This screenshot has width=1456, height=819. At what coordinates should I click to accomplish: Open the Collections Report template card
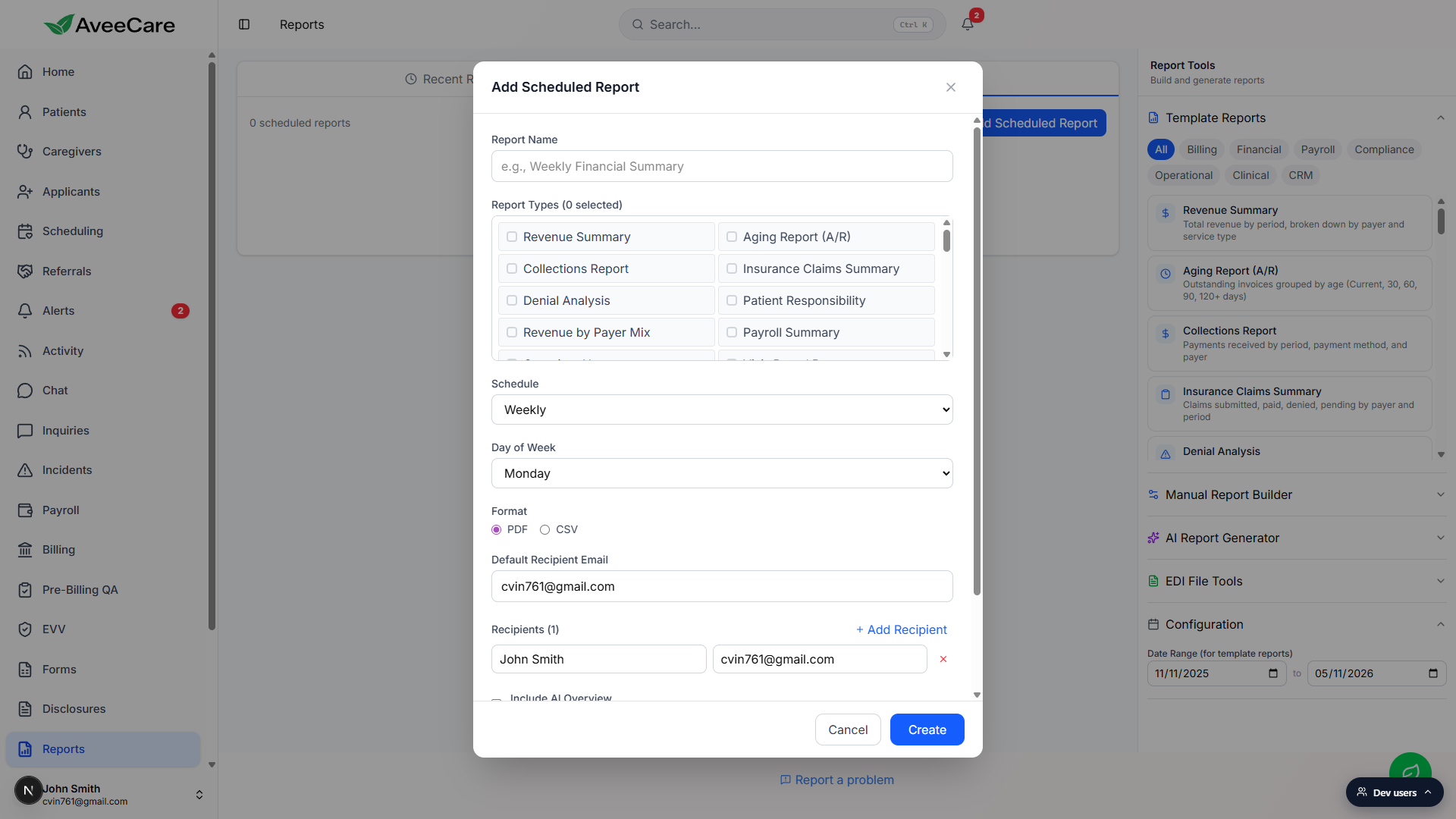click(1289, 344)
